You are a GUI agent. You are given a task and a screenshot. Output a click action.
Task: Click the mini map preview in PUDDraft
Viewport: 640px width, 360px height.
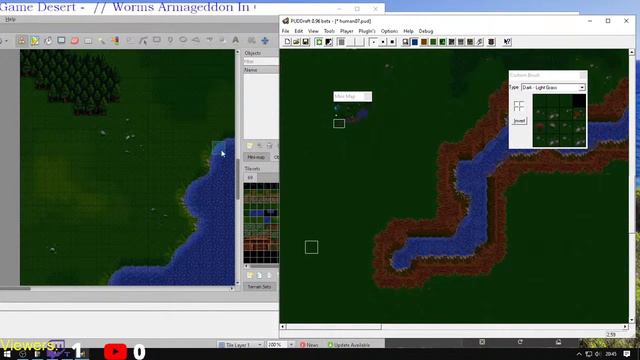tap(352, 116)
